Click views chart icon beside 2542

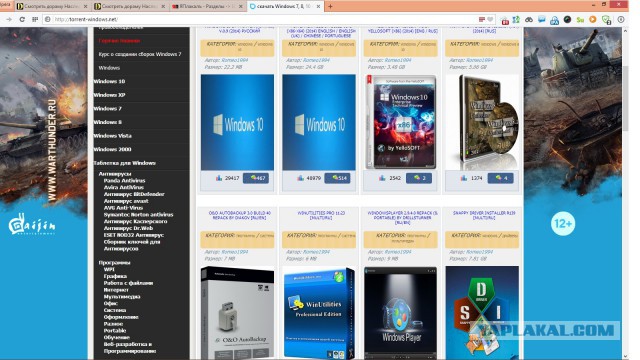click(382, 178)
